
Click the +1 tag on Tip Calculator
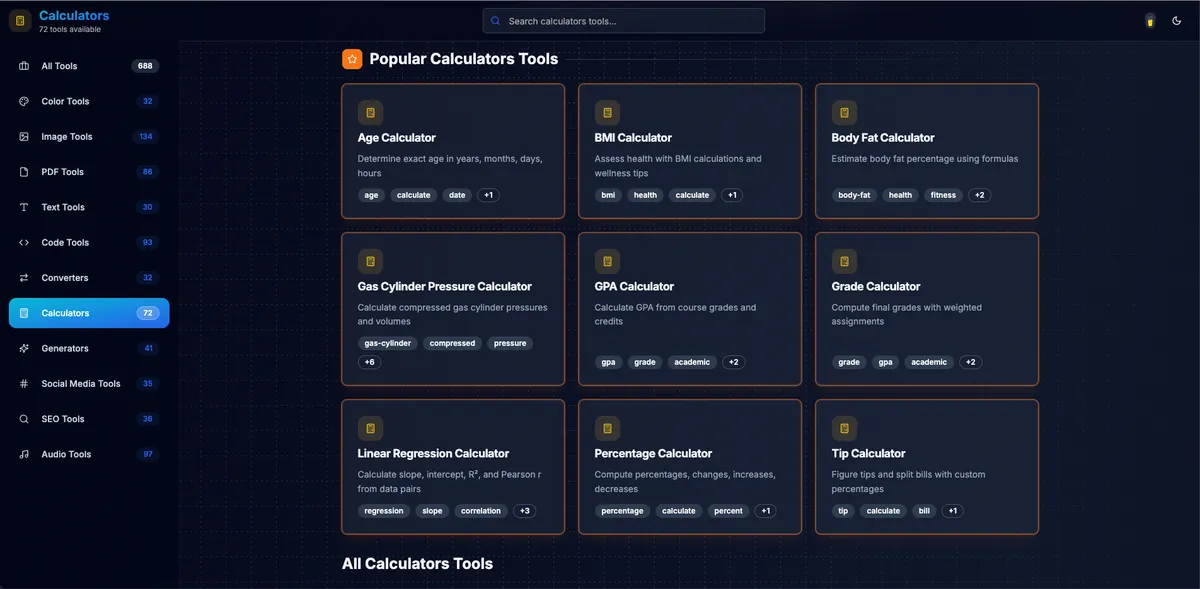(952, 511)
